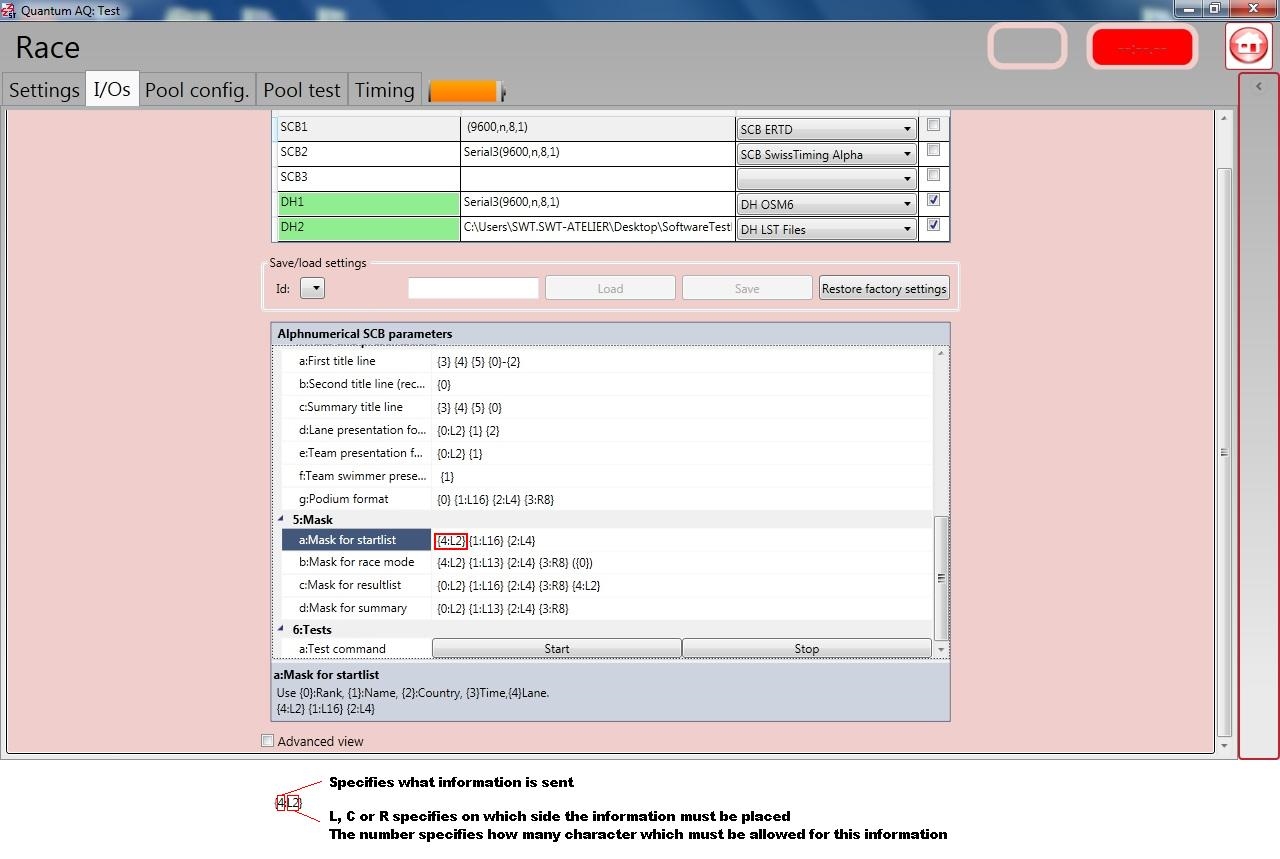Click the Stop test command button
This screenshot has height=859, width=1280.
coord(806,649)
